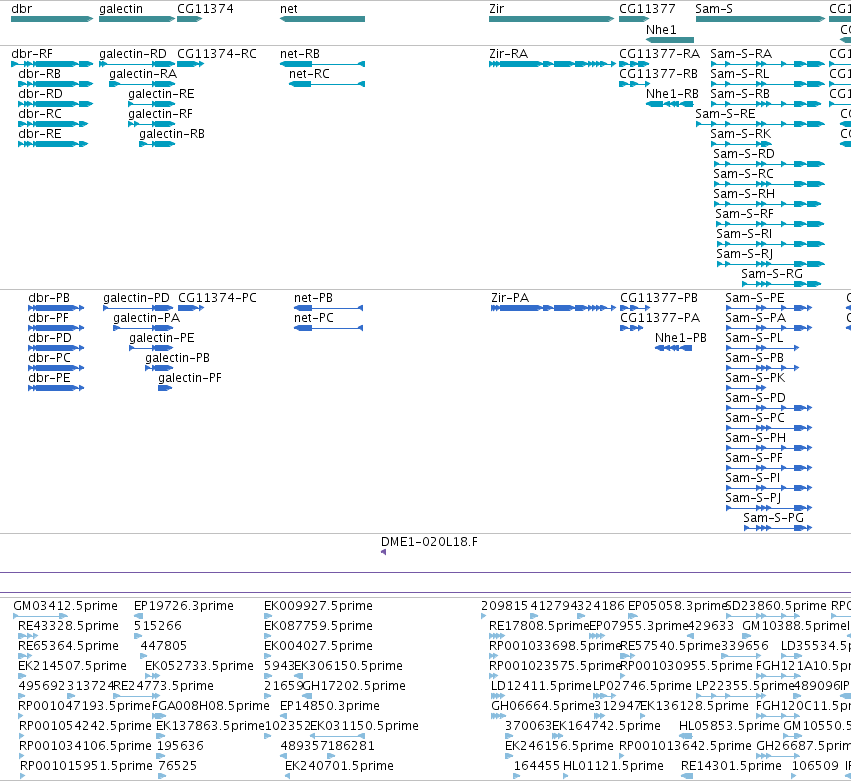This screenshot has height=781, width=851.
Task: Select the EK087759.5prime EST
Action: [268, 636]
